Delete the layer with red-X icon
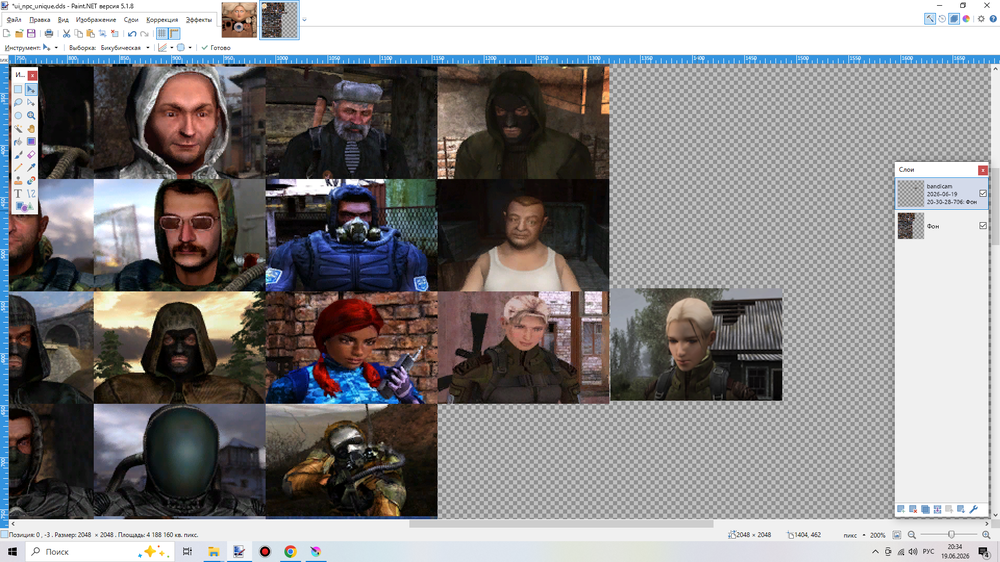The image size is (1000, 562). (913, 509)
